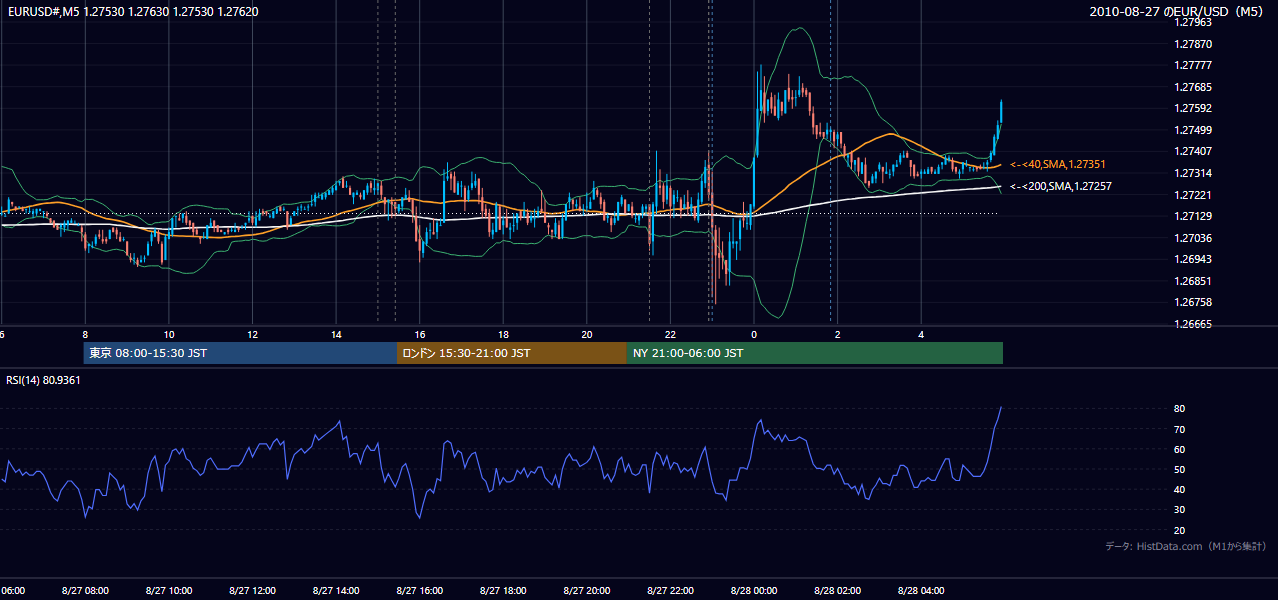
Task: Click price axis value 1.26851
Action: [x=1195, y=281]
